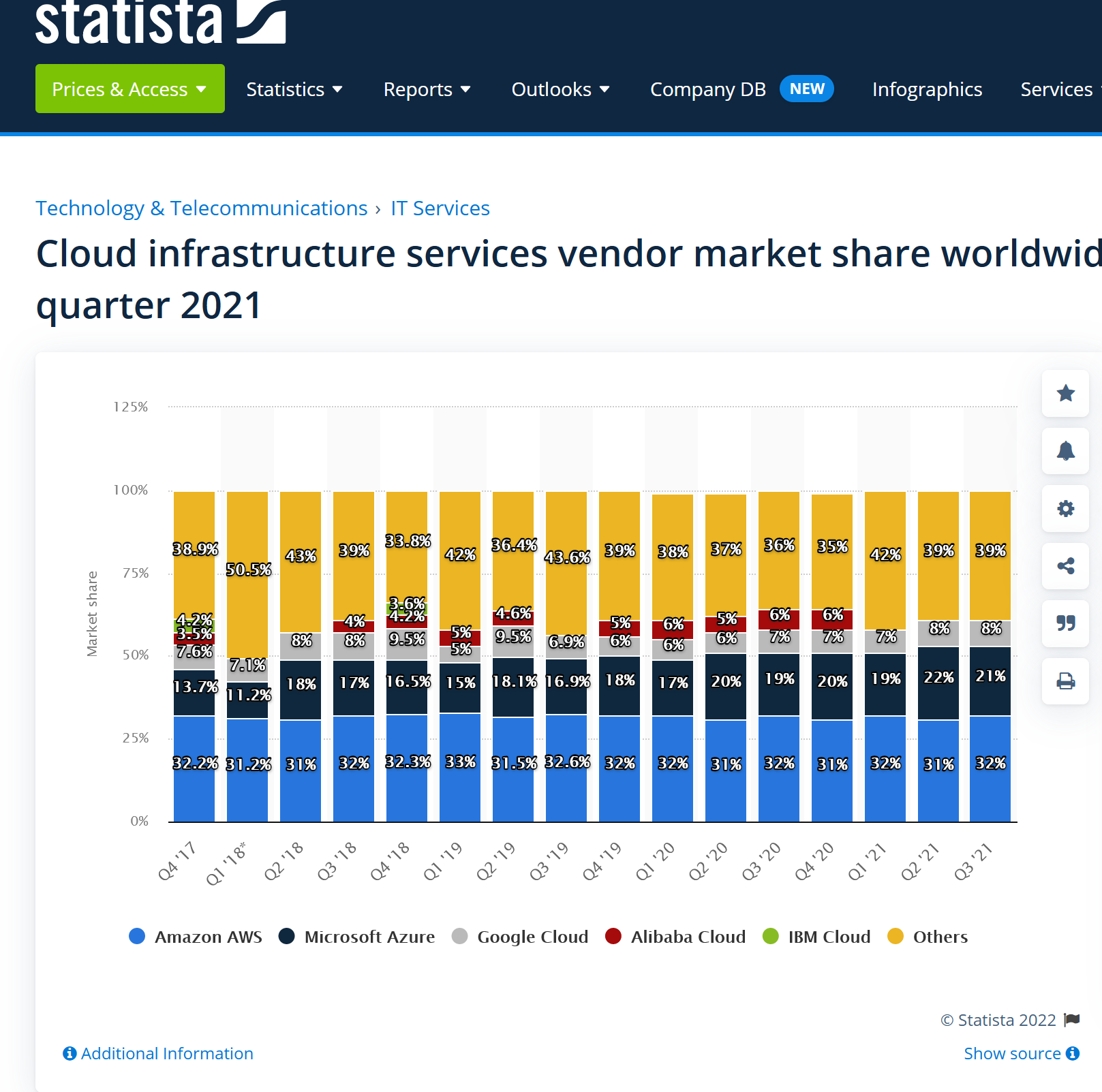
Task: Click the © Statista 2022 copyright text
Action: [998, 1020]
